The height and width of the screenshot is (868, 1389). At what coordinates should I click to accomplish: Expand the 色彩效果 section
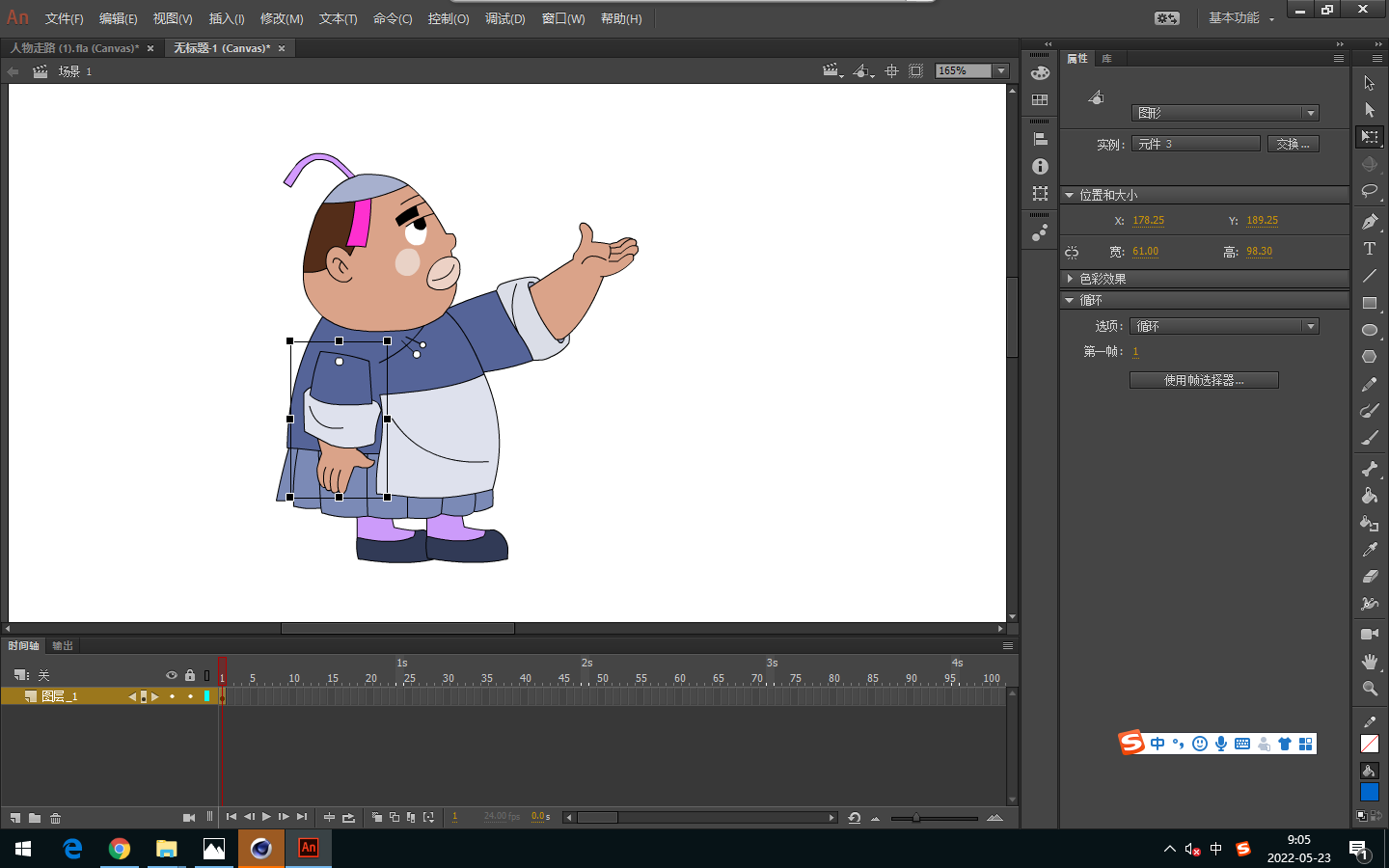click(x=1103, y=279)
